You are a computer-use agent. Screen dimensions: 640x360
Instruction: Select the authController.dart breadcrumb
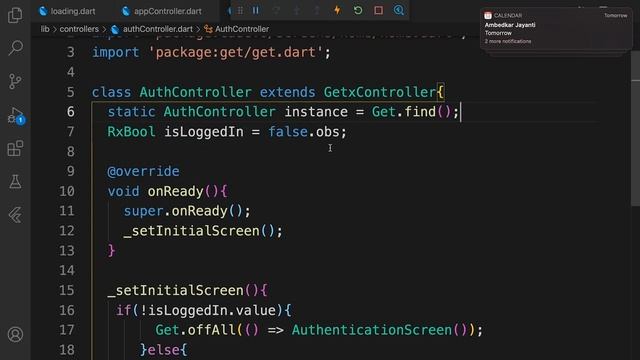click(158, 29)
